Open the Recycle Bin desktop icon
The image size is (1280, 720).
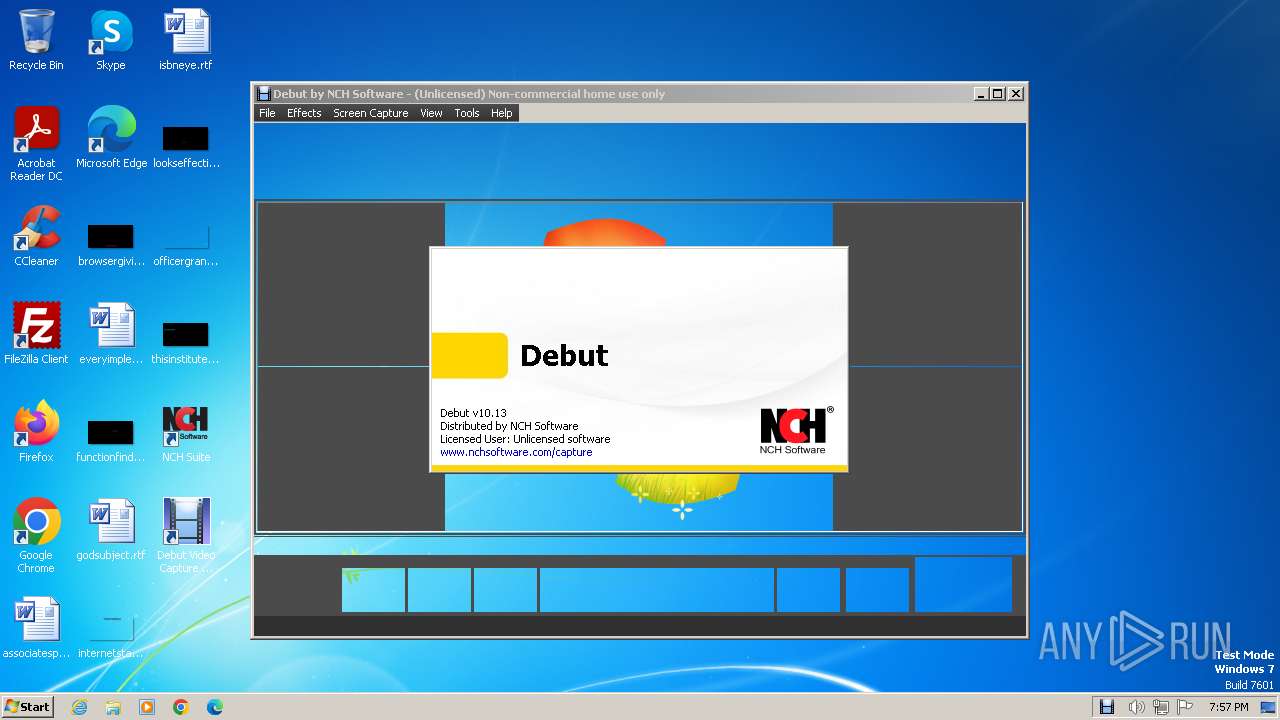coord(36,40)
